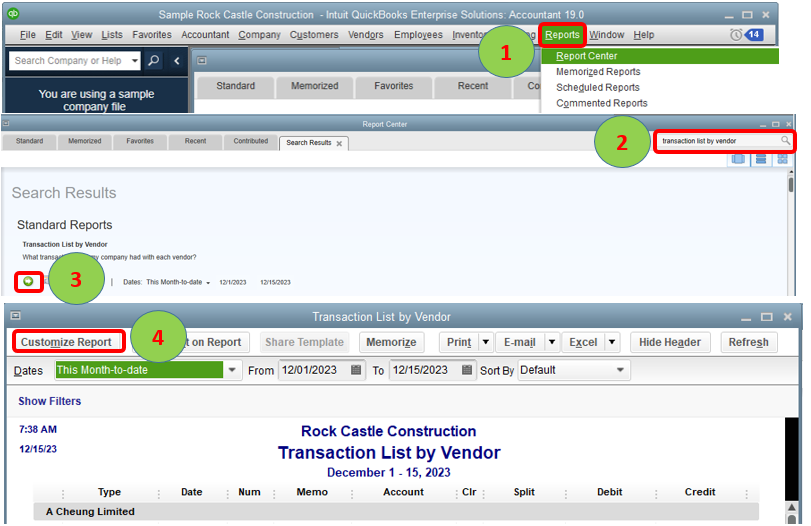The width and height of the screenshot is (811, 526).
Task: Select the large Favorites tab below the menu bar
Action: pos(393,86)
